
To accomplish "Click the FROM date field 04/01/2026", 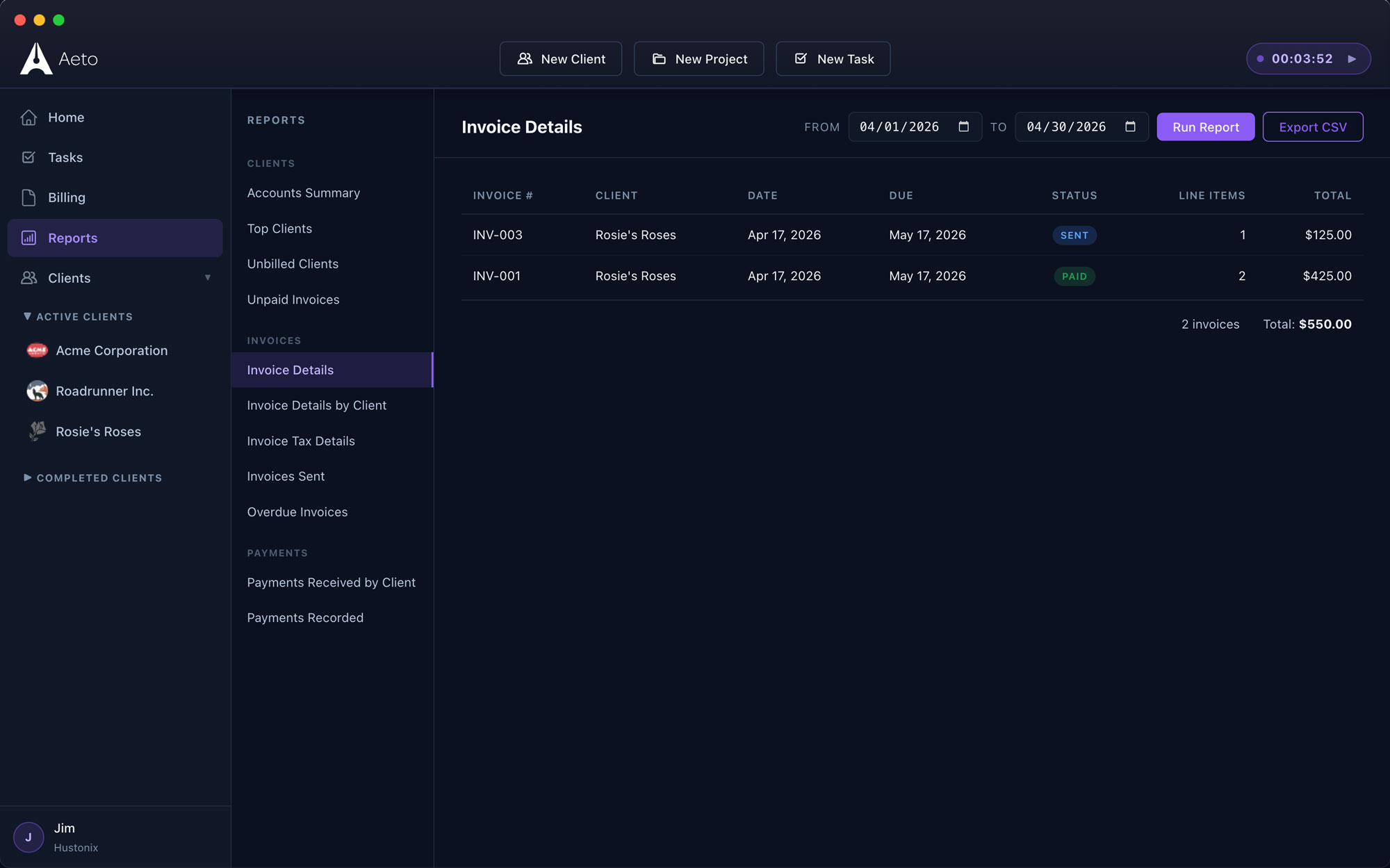I will coord(915,126).
